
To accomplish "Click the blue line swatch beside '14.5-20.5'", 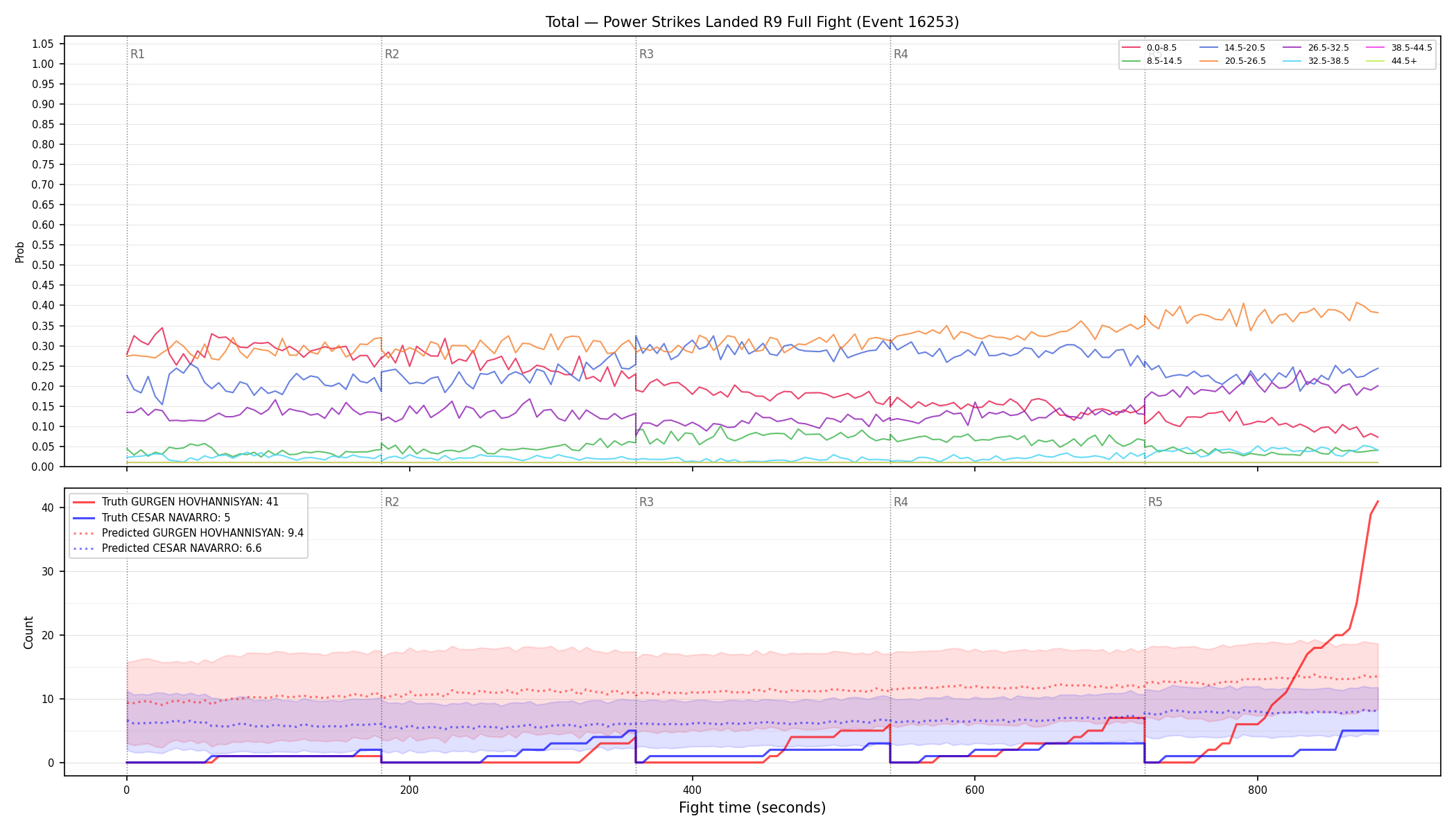I will click(x=1209, y=48).
